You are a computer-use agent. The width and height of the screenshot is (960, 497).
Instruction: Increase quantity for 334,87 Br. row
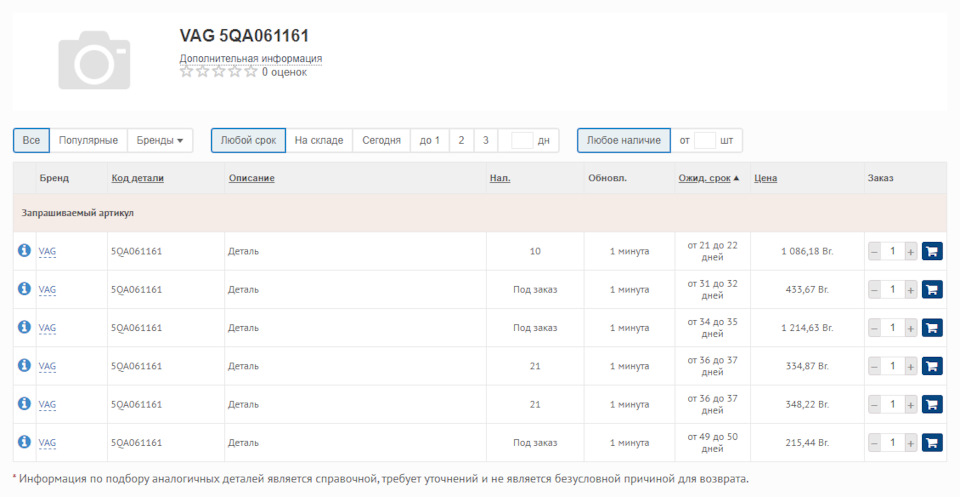tap(910, 367)
